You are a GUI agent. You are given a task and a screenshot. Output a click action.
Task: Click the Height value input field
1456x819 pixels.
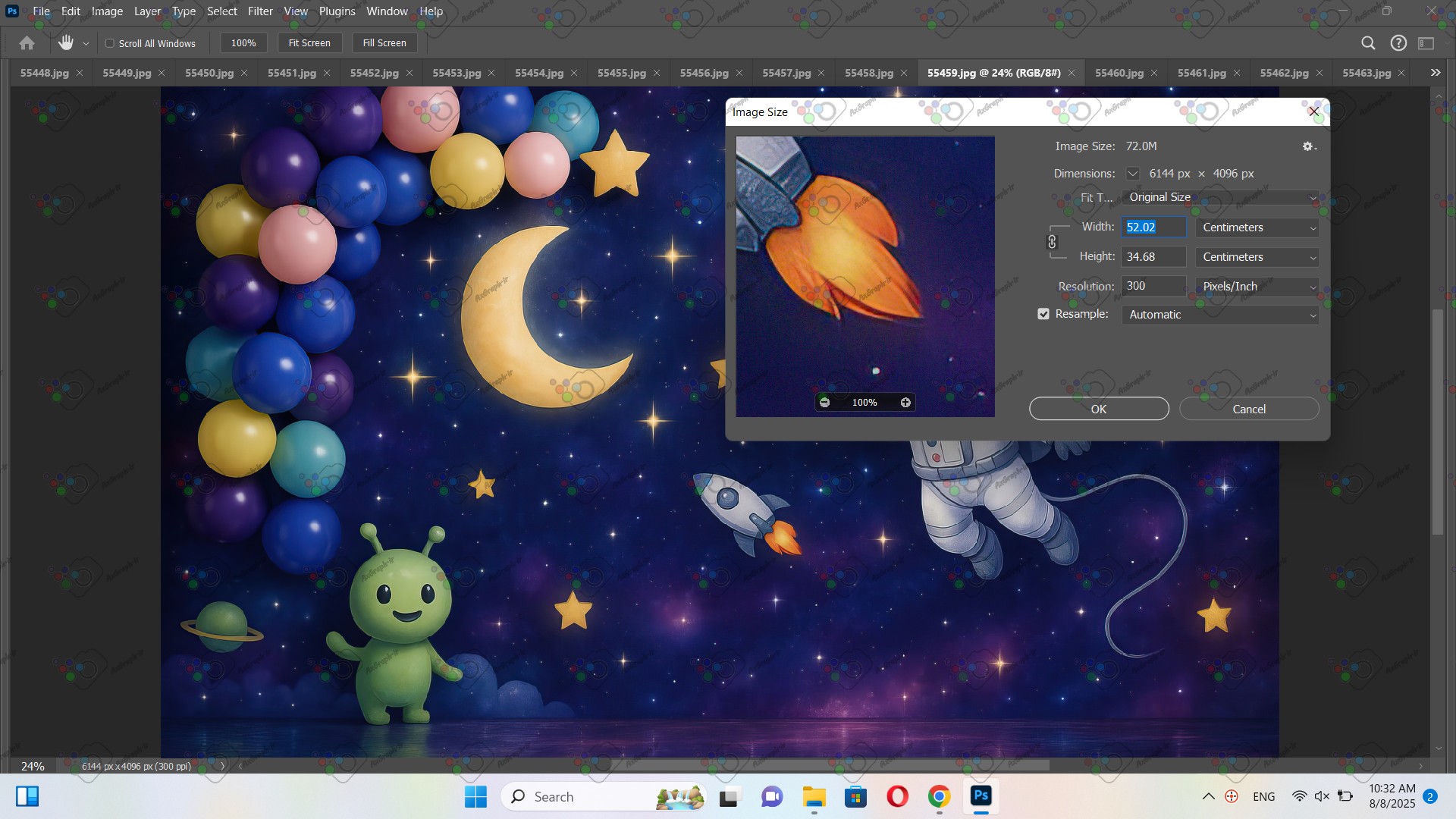tap(1153, 257)
